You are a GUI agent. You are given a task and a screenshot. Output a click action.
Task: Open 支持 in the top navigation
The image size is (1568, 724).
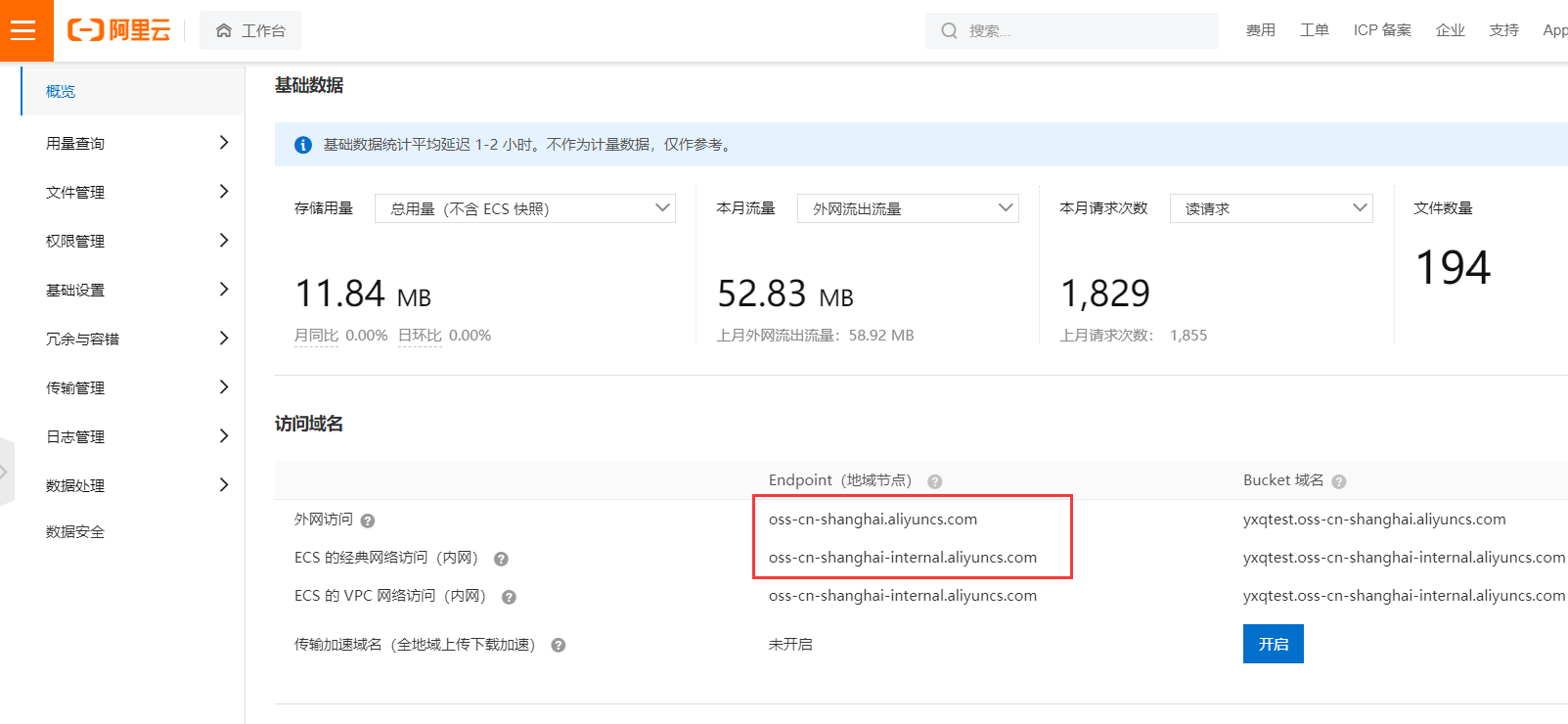click(1504, 30)
